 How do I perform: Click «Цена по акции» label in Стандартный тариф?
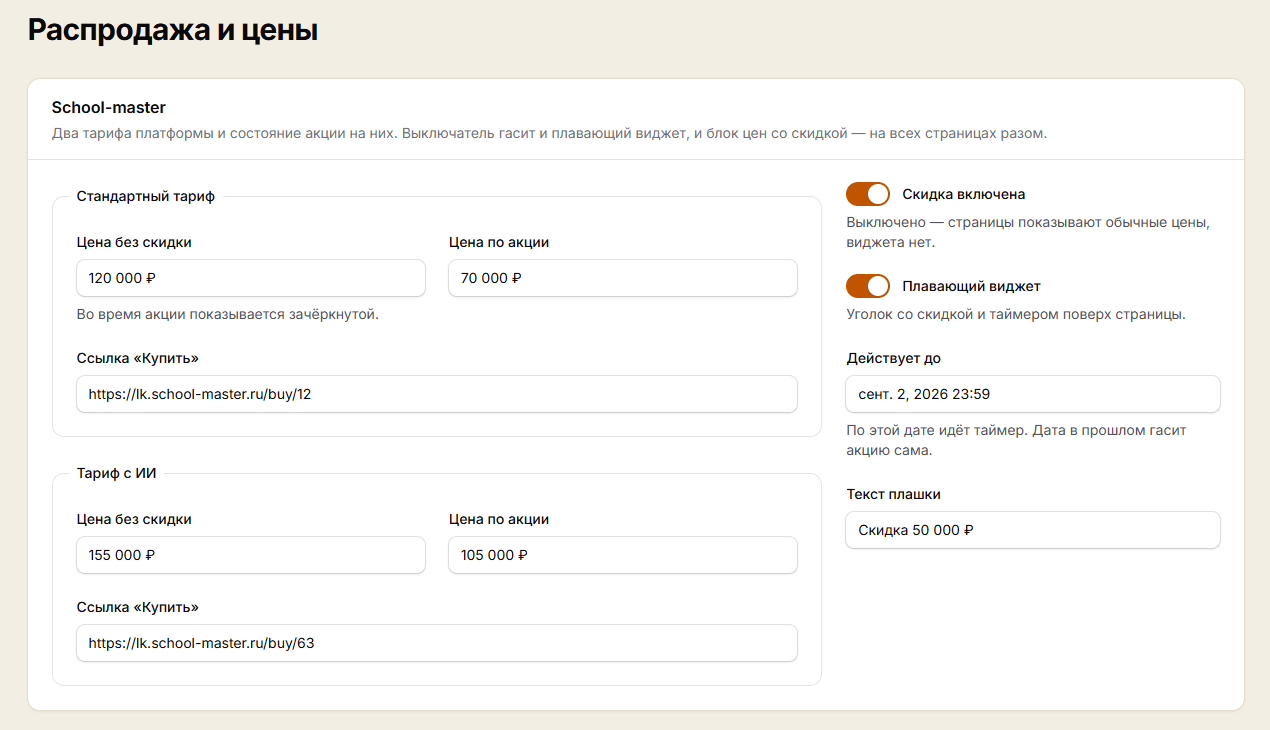[499, 242]
